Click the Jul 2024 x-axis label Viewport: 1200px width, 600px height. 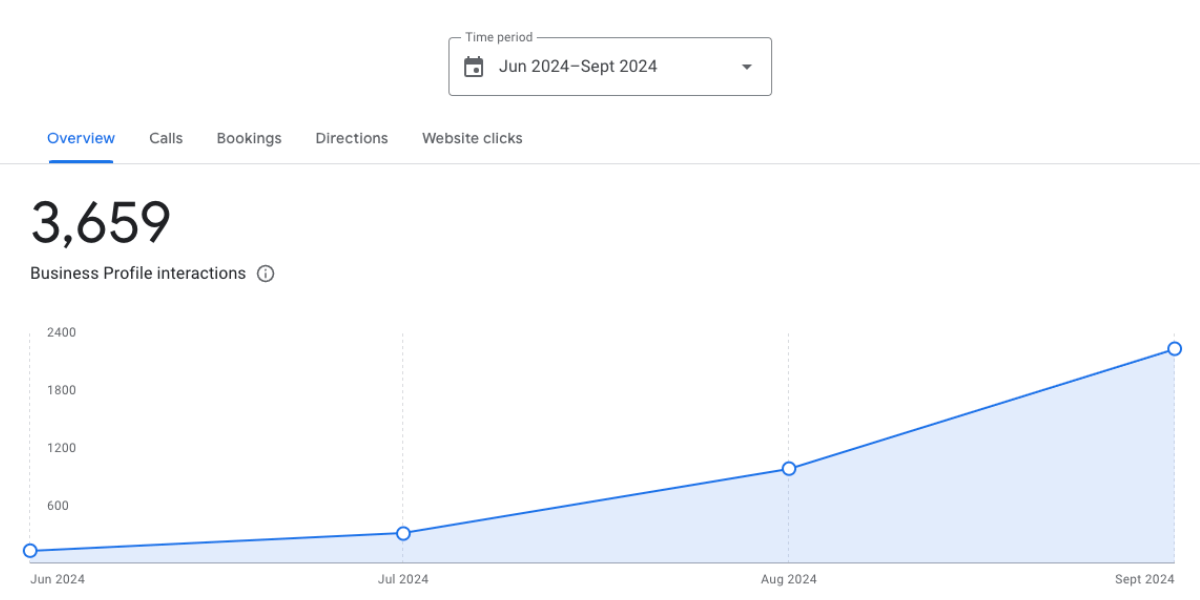pos(403,579)
